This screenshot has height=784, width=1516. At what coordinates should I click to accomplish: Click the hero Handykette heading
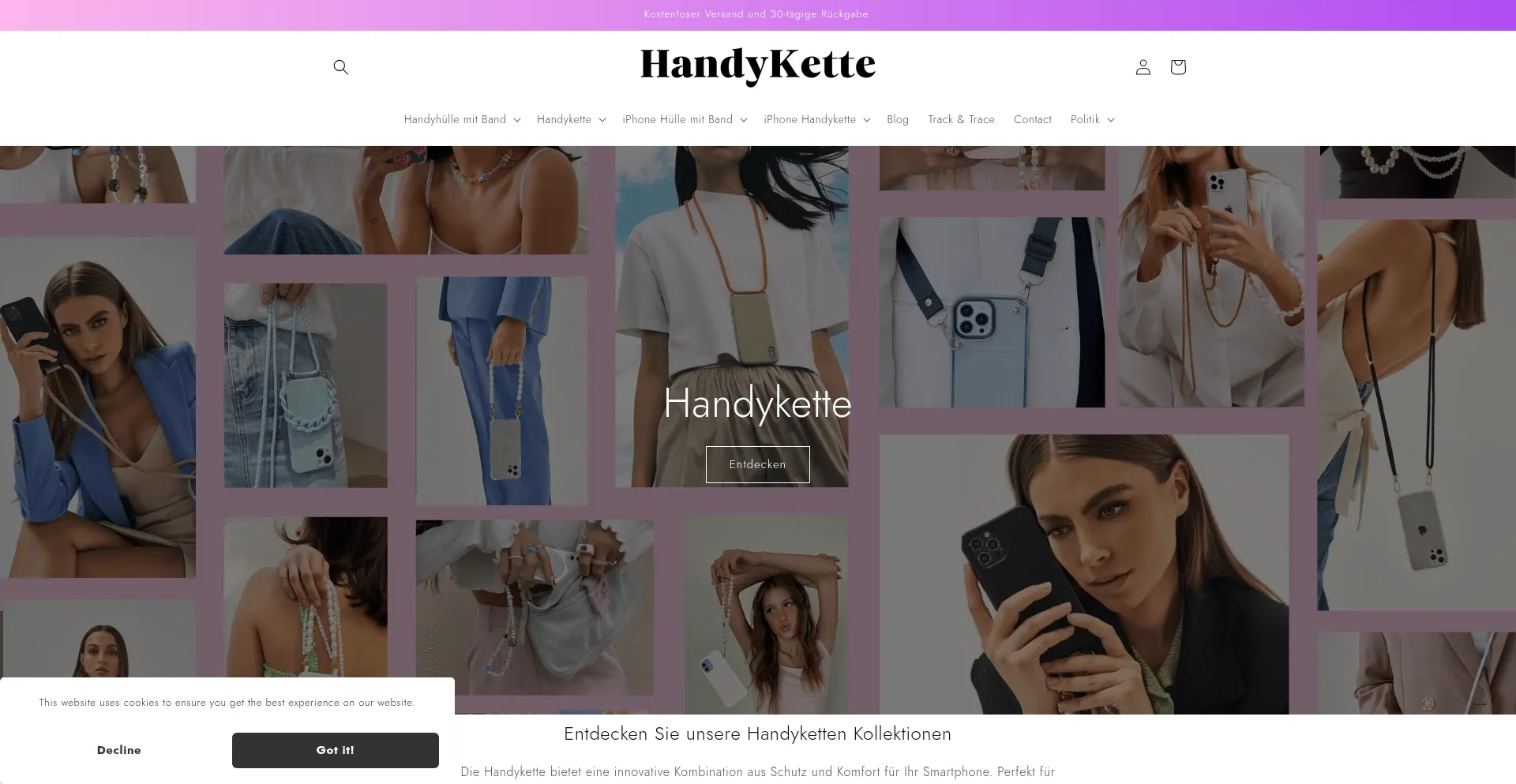tap(757, 403)
